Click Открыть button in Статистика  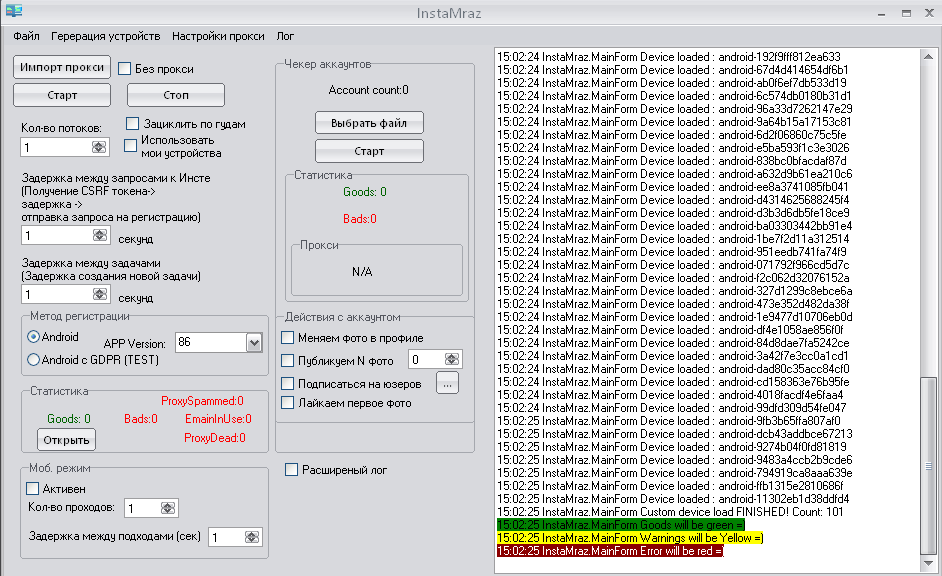[x=66, y=440]
